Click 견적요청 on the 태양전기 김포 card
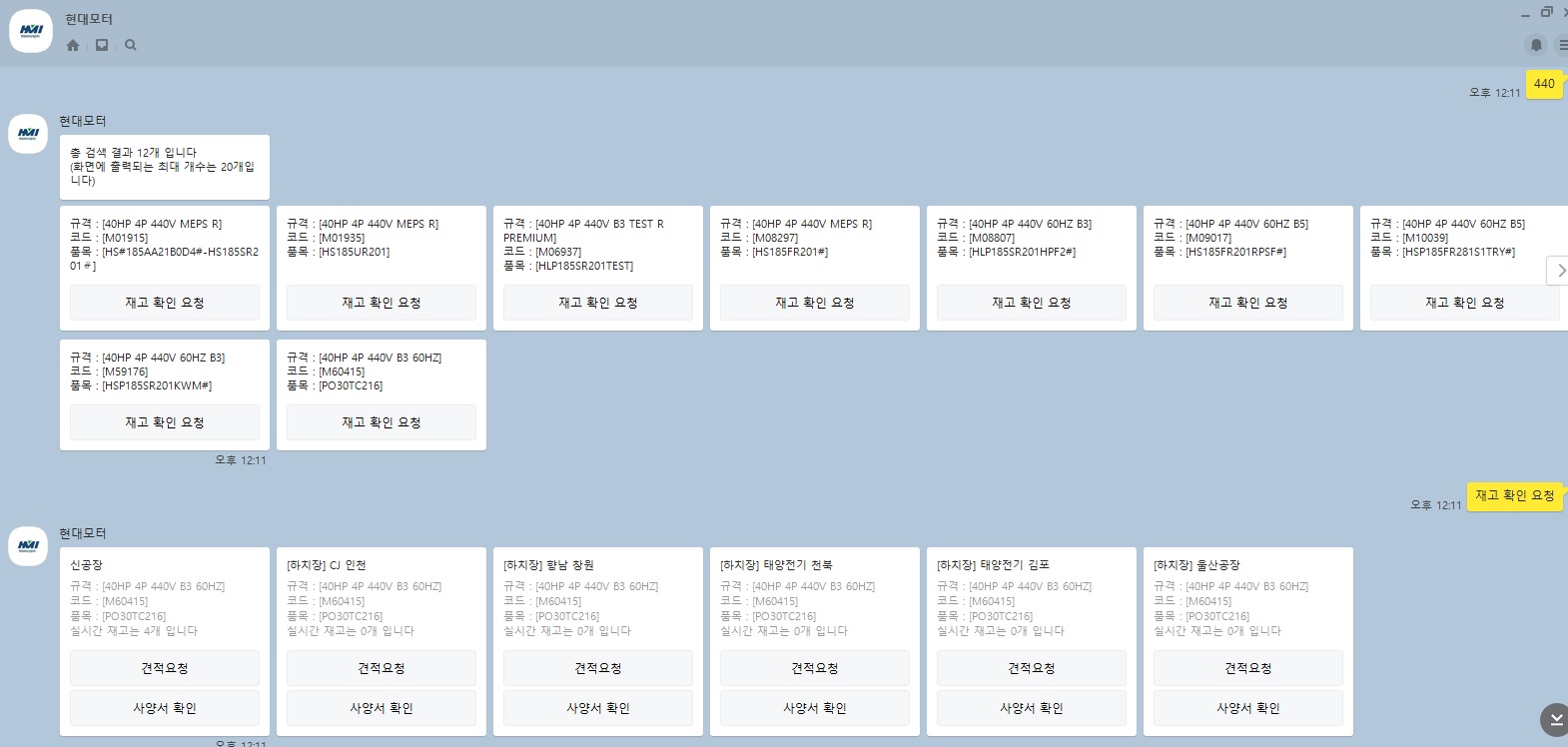Viewport: 1568px width, 747px height. click(x=1032, y=668)
